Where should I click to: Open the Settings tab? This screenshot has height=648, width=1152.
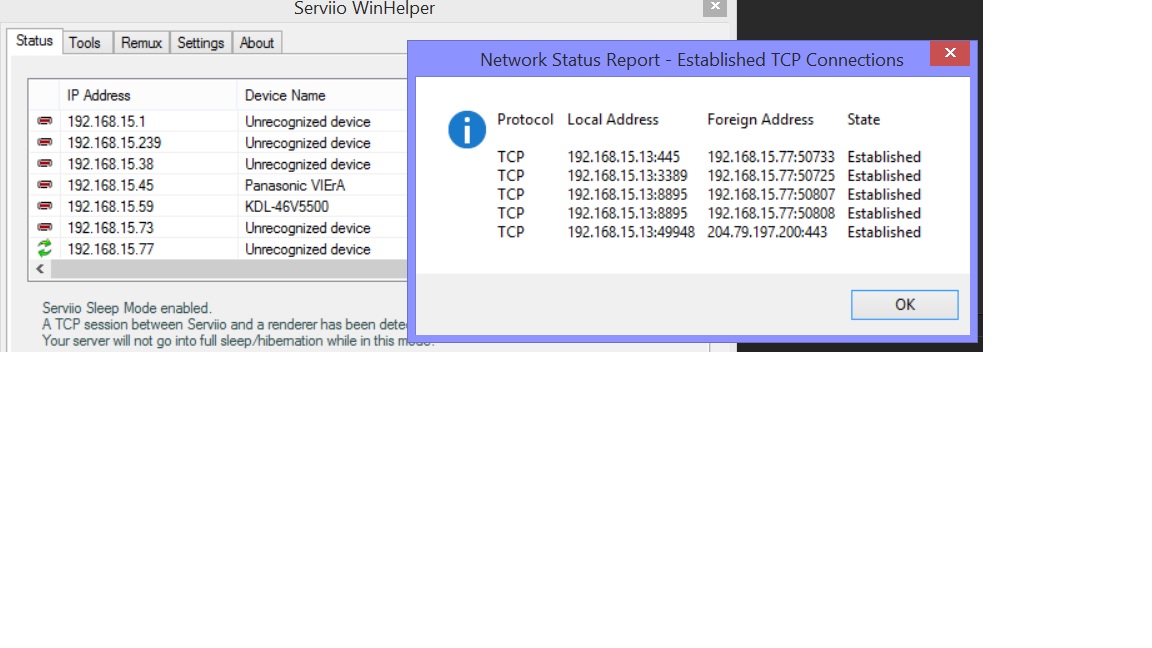click(201, 42)
